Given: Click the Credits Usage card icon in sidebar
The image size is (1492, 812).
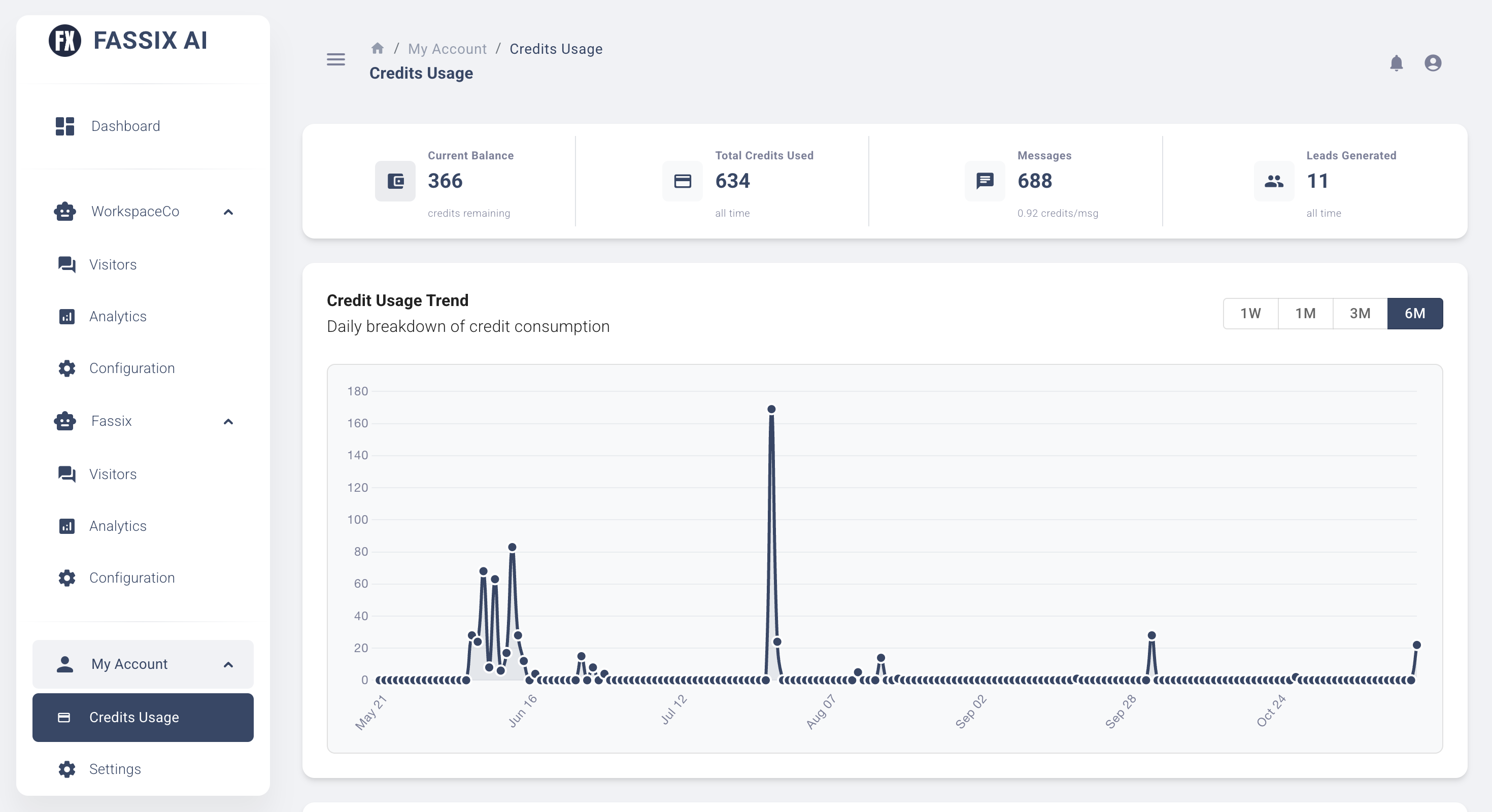Looking at the screenshot, I should coord(65,718).
